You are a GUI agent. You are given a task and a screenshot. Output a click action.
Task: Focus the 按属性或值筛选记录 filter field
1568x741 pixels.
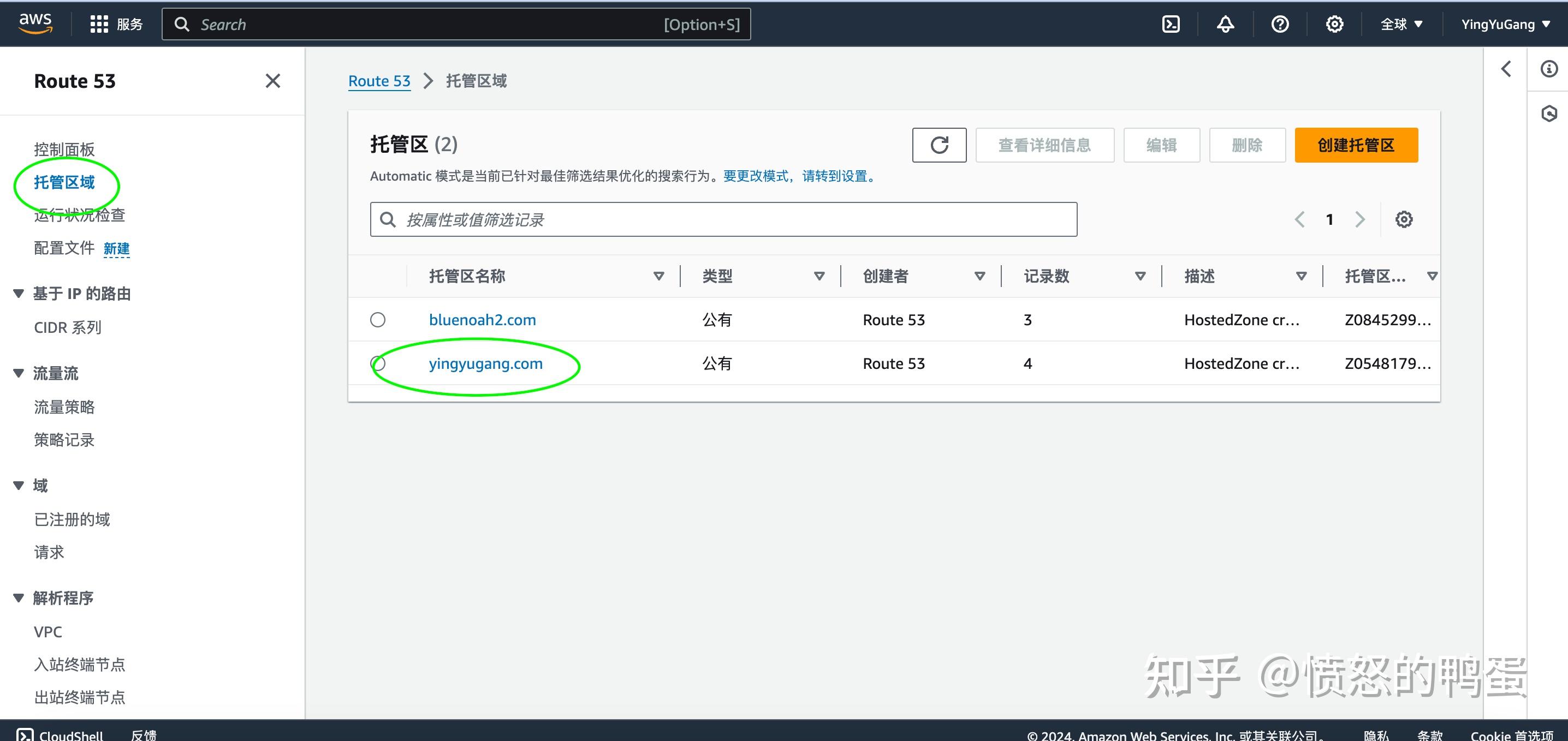[723, 219]
